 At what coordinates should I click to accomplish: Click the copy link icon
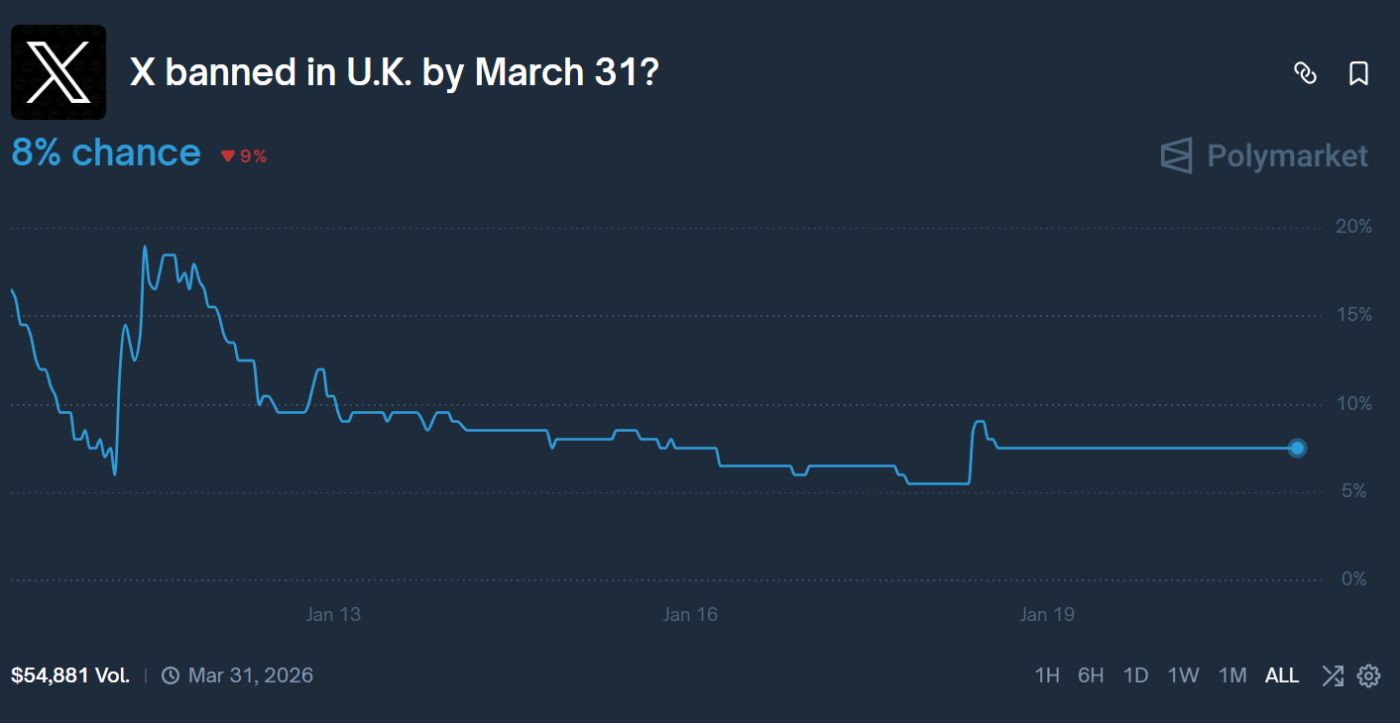click(1305, 73)
